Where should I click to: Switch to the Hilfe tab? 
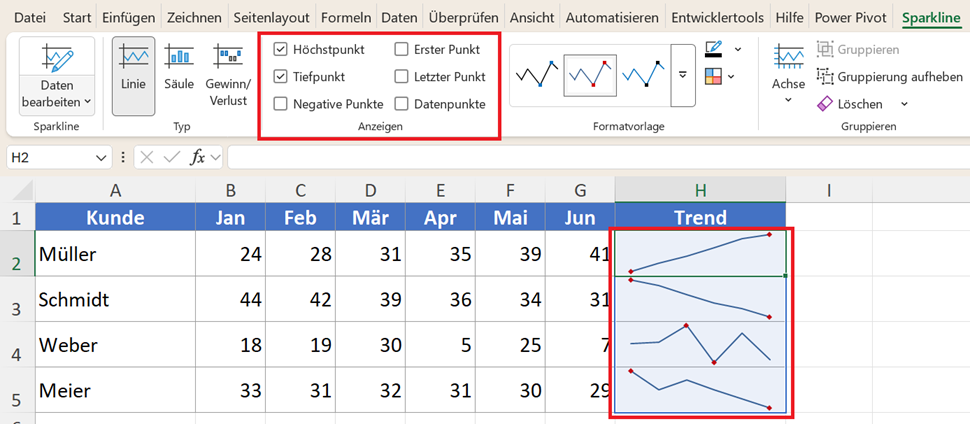tap(789, 17)
